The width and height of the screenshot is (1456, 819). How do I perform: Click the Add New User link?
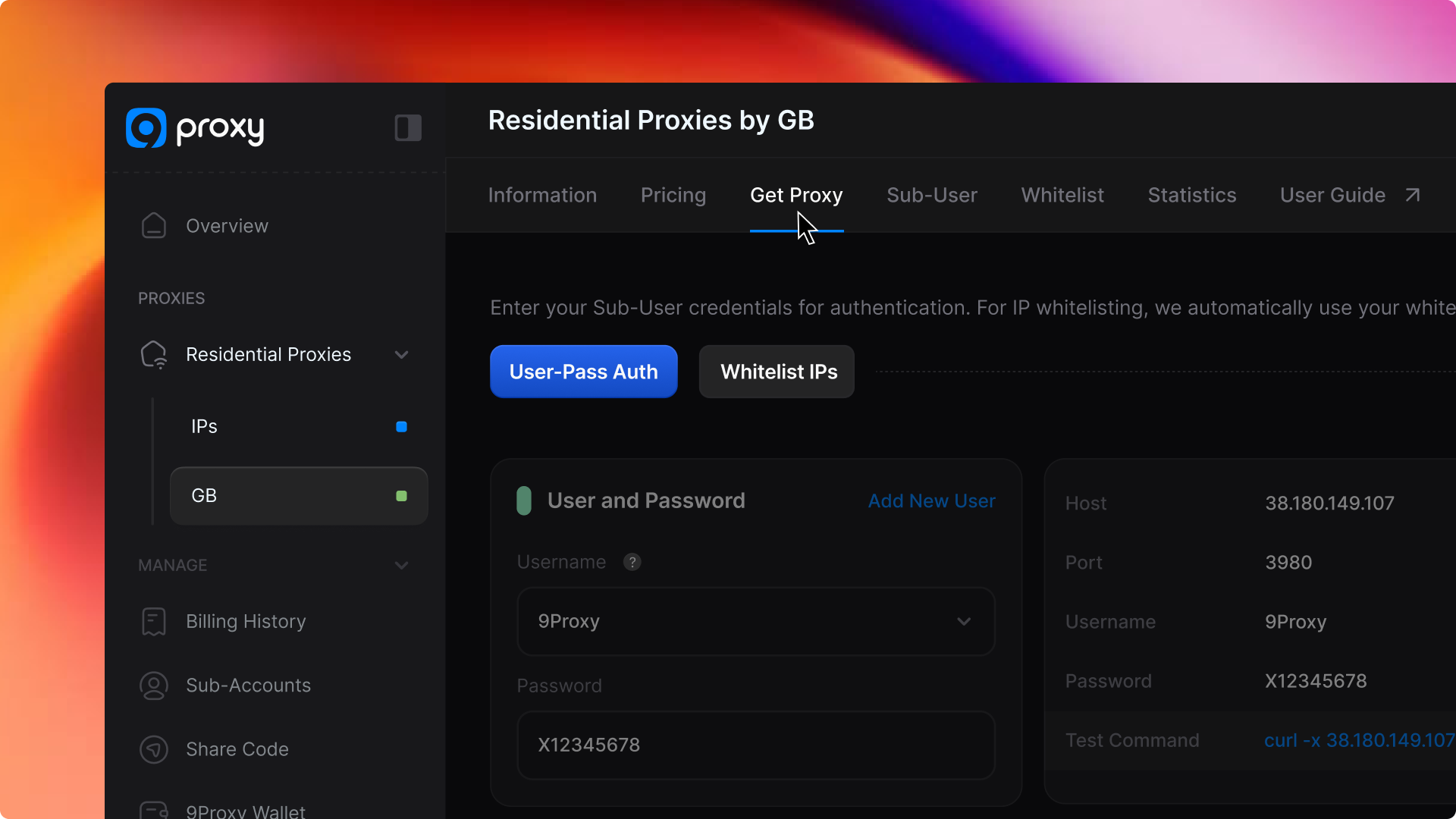pyautogui.click(x=931, y=500)
